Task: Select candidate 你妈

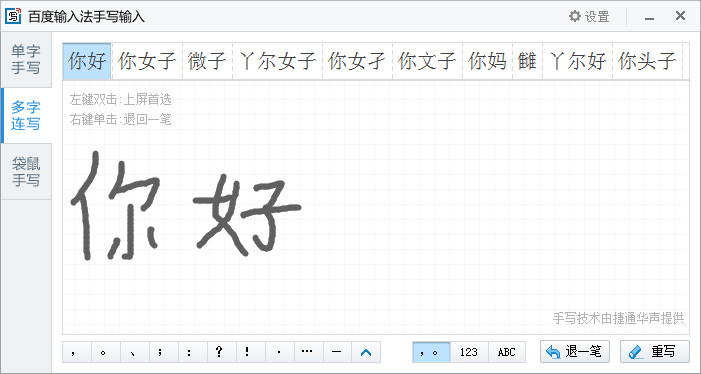Action: (487, 61)
